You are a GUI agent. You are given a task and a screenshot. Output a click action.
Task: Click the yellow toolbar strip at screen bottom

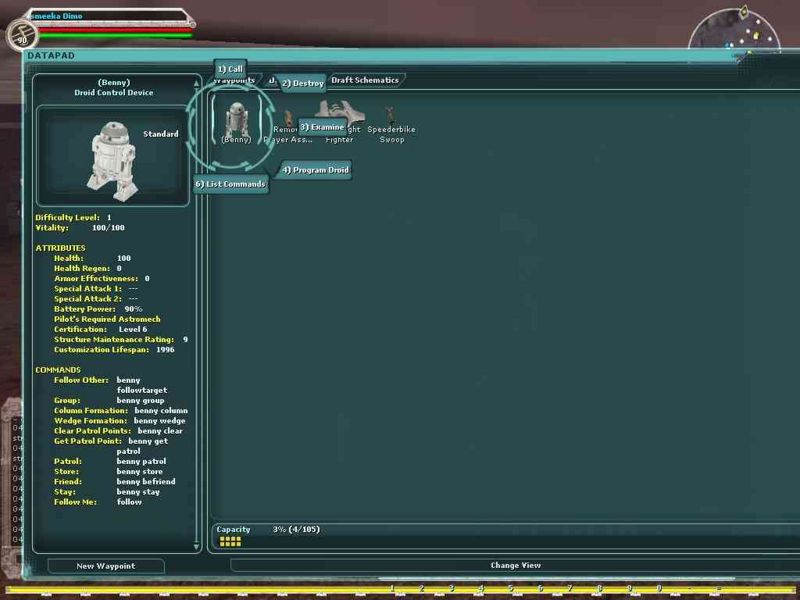[x=400, y=590]
